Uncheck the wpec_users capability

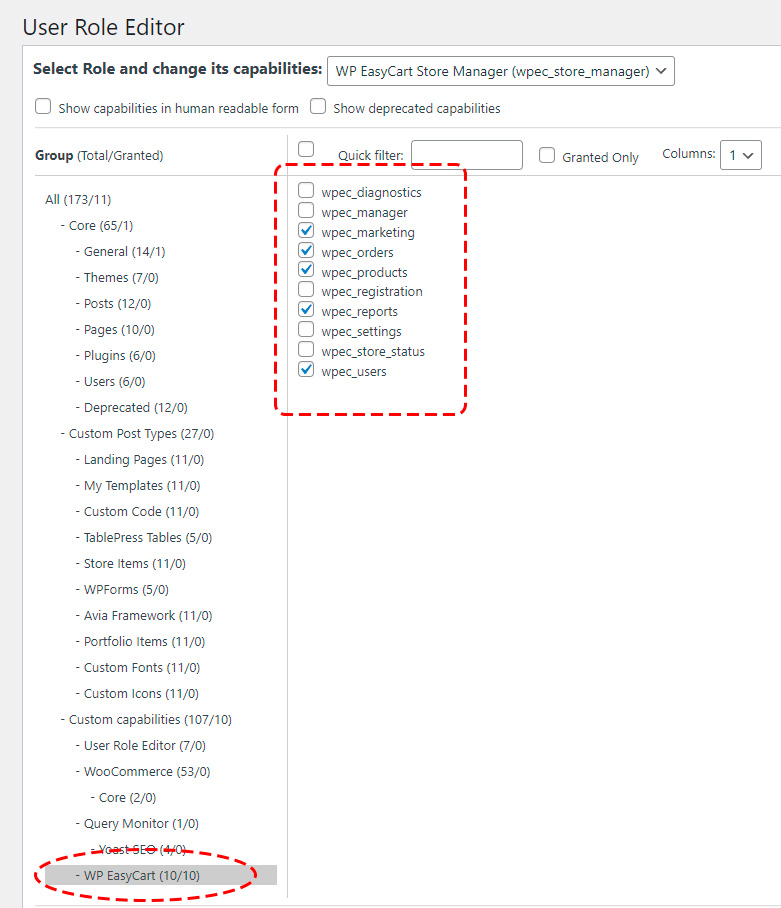306,370
